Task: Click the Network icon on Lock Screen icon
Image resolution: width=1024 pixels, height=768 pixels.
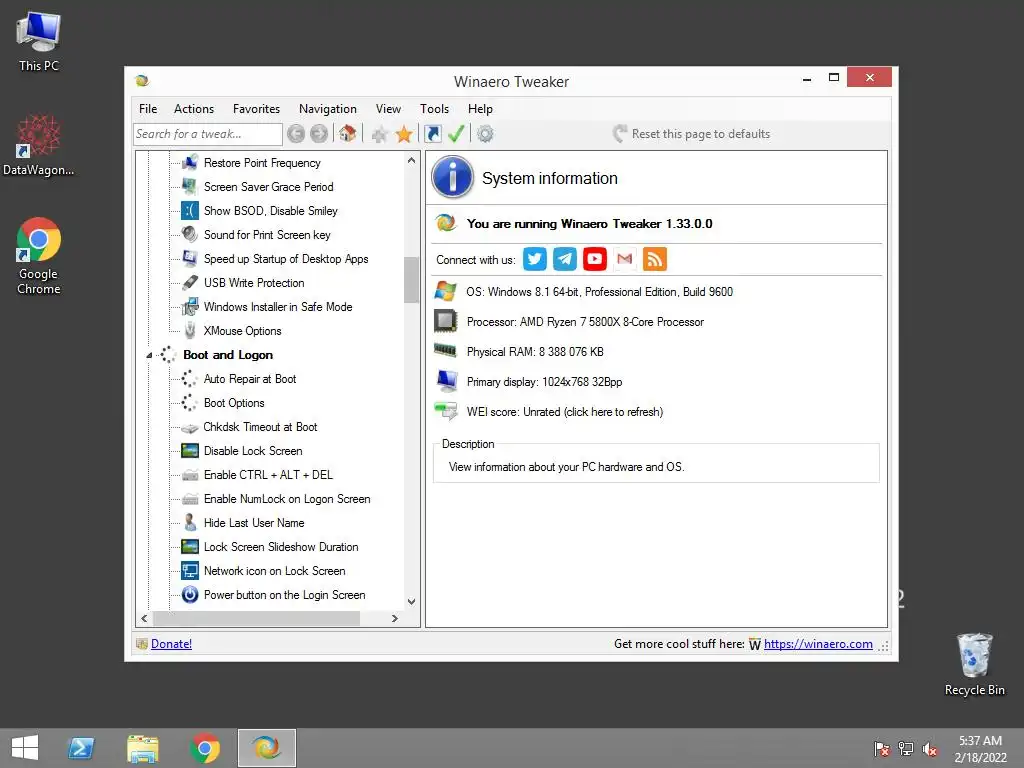Action: [x=190, y=571]
